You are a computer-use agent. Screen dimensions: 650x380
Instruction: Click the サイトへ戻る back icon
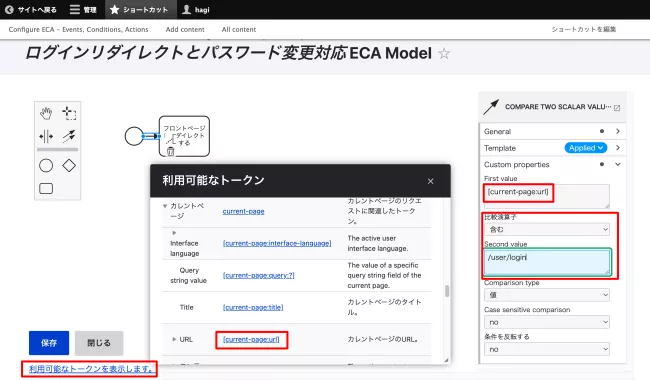coord(9,10)
